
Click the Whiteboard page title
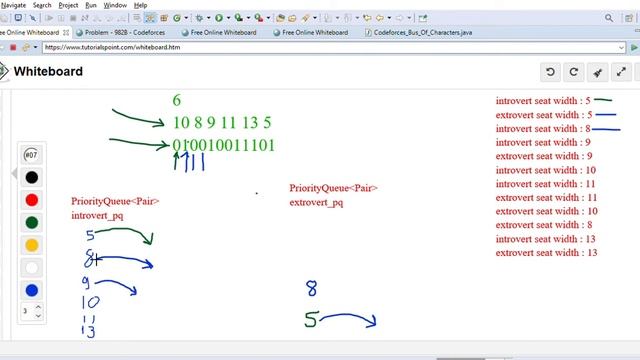tap(48, 71)
